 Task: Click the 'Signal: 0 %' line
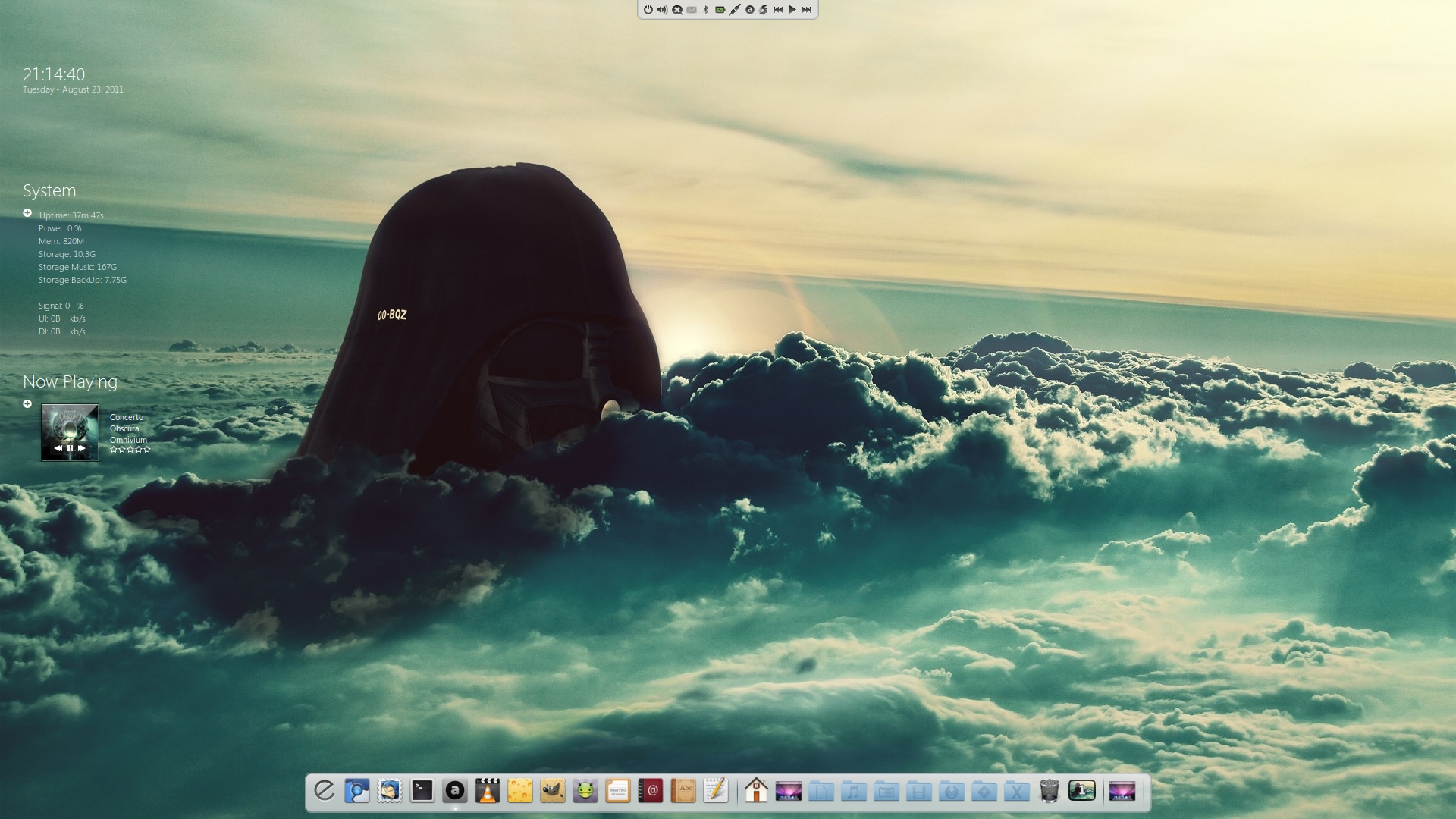[x=61, y=306]
